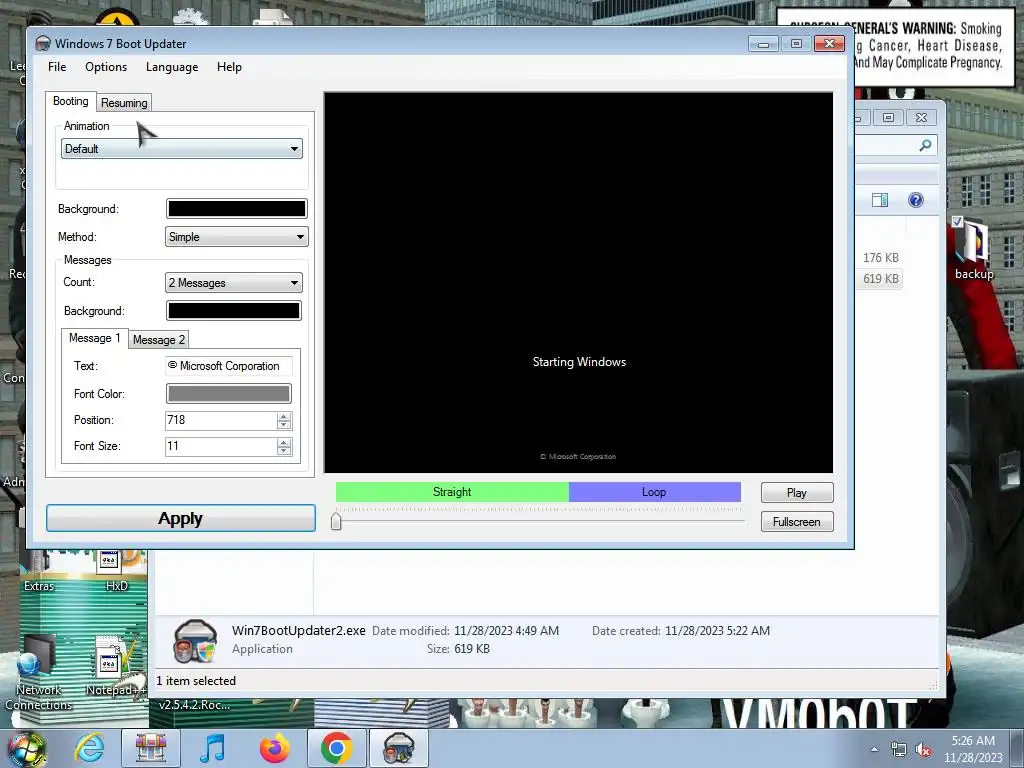Viewport: 1024px width, 768px height.
Task: Launch Internet Explorer from the taskbar
Action: [89, 748]
